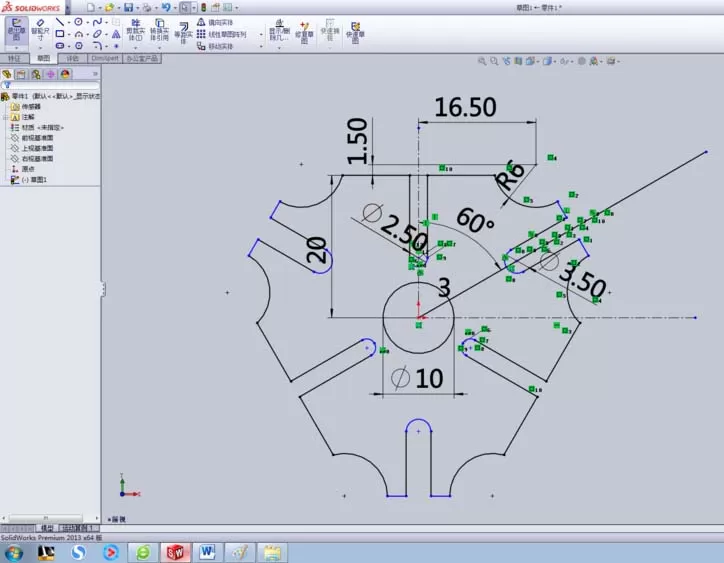
Task: Open the Display Style dropdown in view toolbar
Action: [x=548, y=61]
